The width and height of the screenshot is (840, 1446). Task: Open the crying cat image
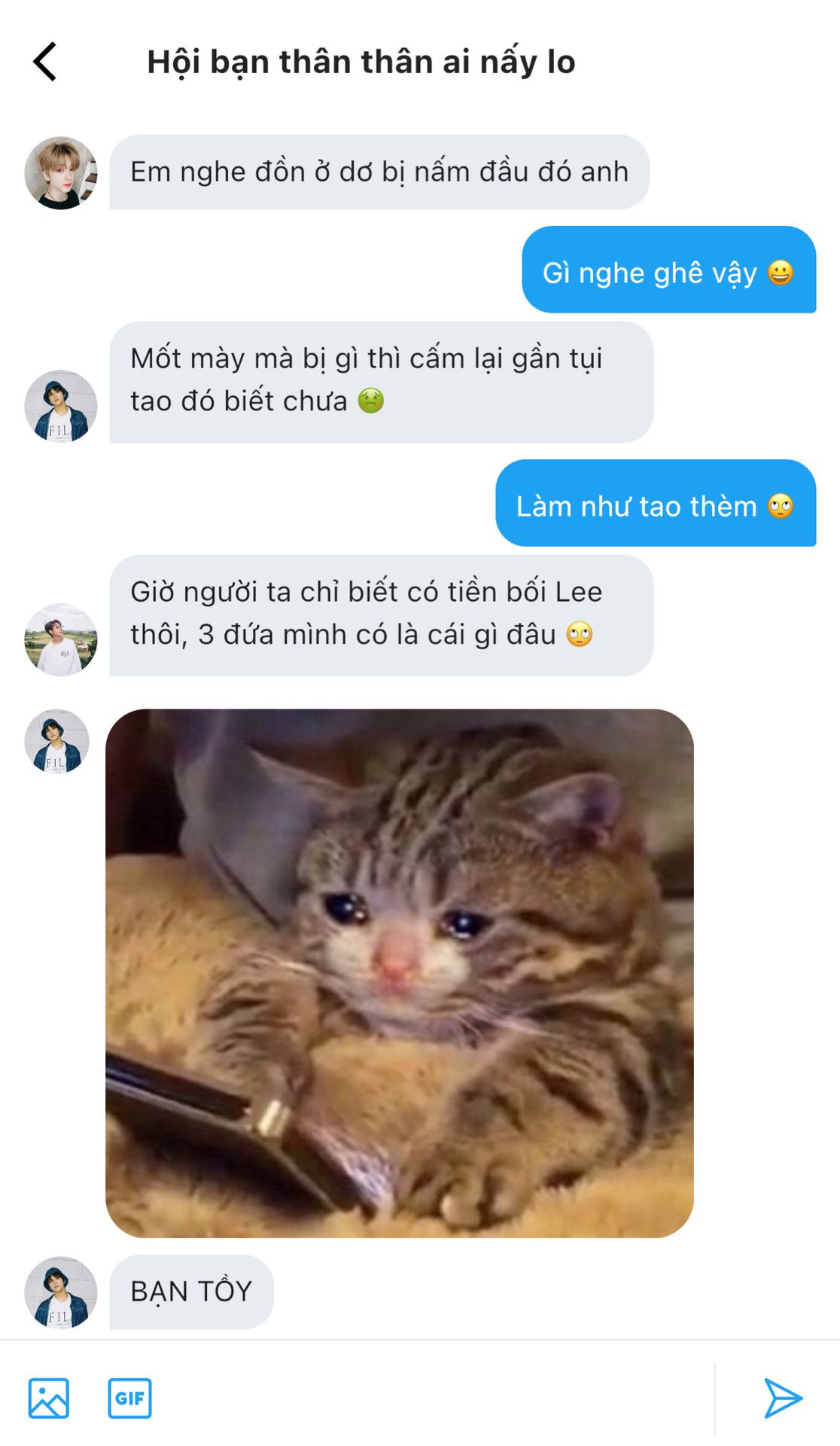(x=400, y=973)
